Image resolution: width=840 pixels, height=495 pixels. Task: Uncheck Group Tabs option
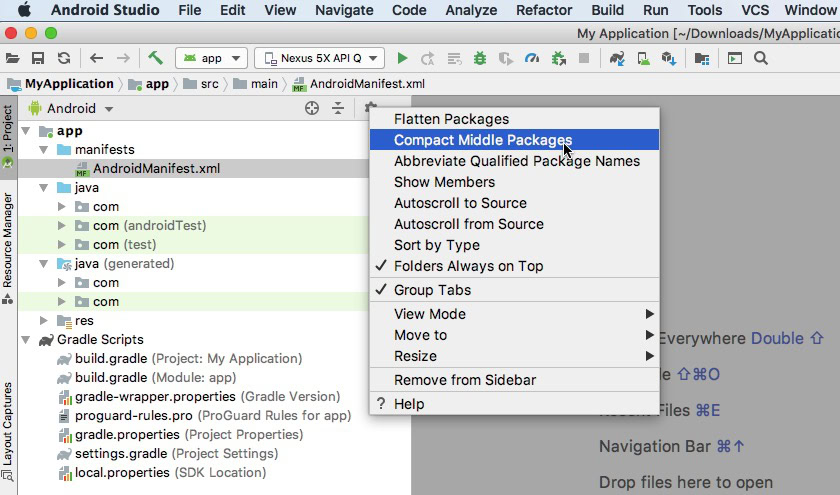click(x=514, y=290)
